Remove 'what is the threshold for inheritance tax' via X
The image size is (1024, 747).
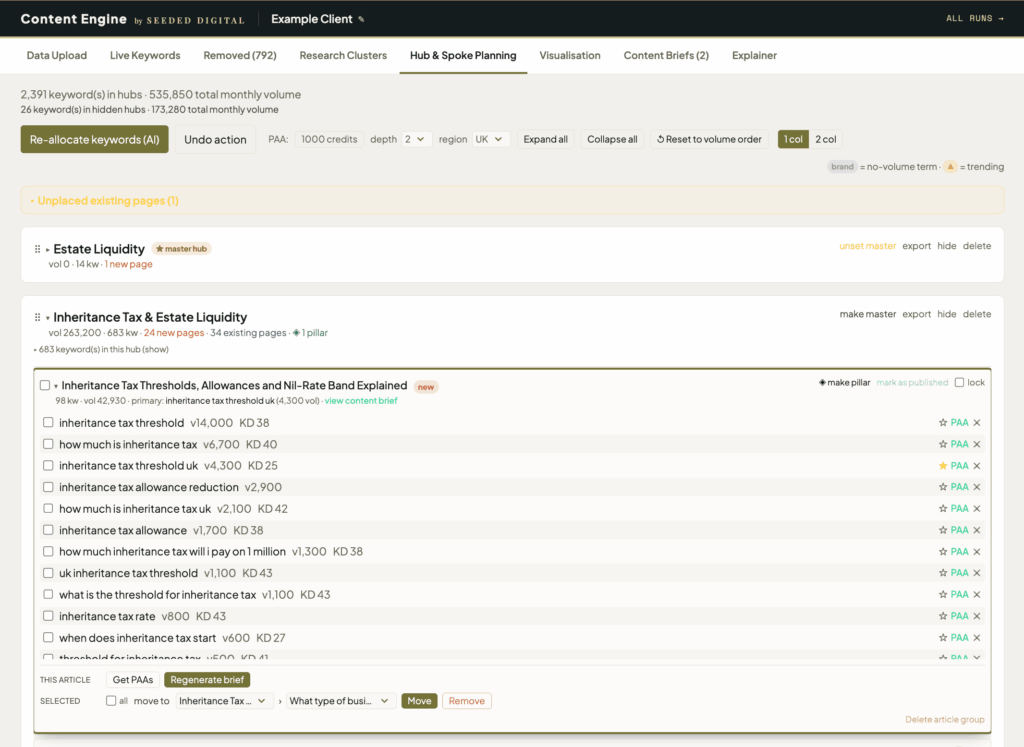pos(977,595)
